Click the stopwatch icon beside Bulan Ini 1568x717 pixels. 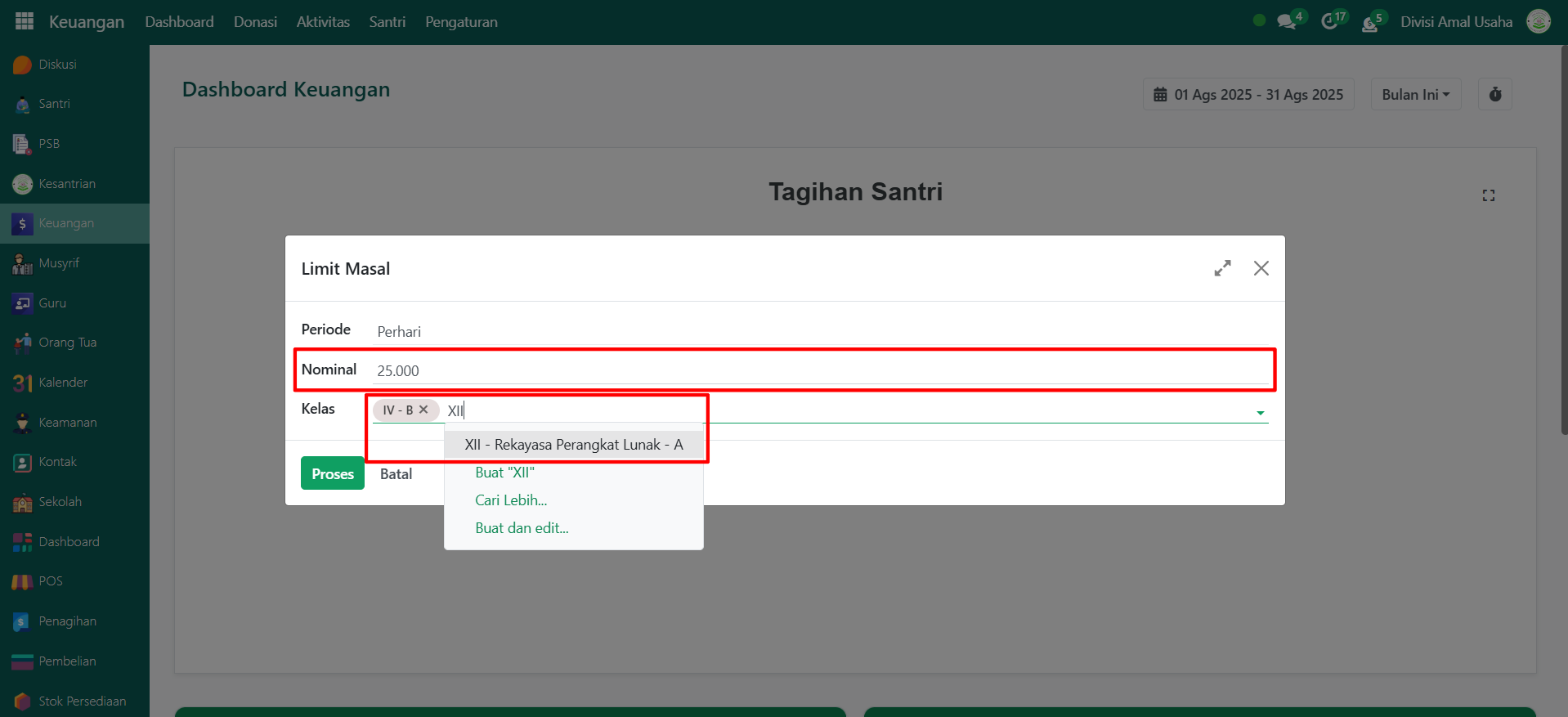pyautogui.click(x=1494, y=95)
